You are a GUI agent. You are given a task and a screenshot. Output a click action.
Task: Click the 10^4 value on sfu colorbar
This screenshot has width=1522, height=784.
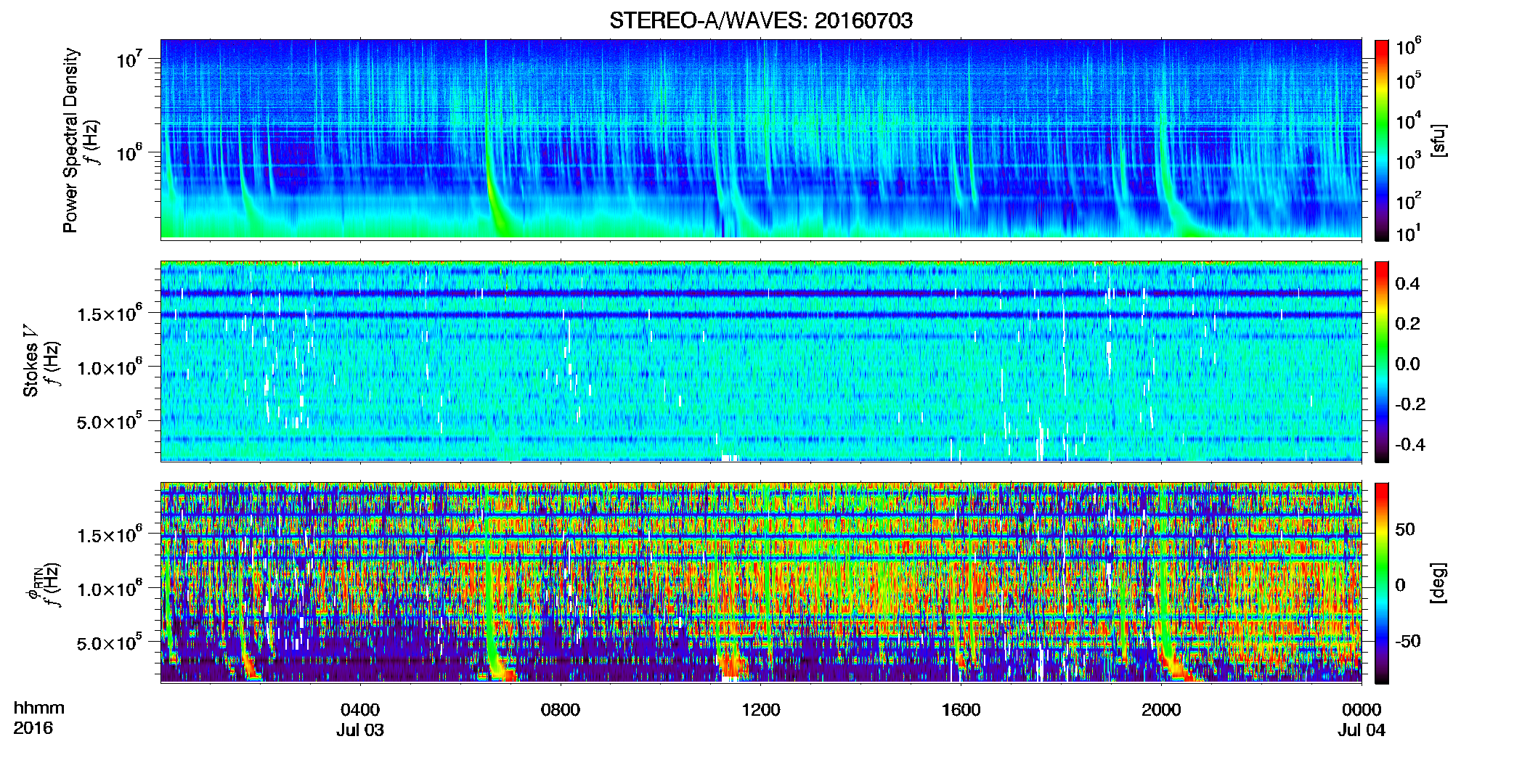1409,121
